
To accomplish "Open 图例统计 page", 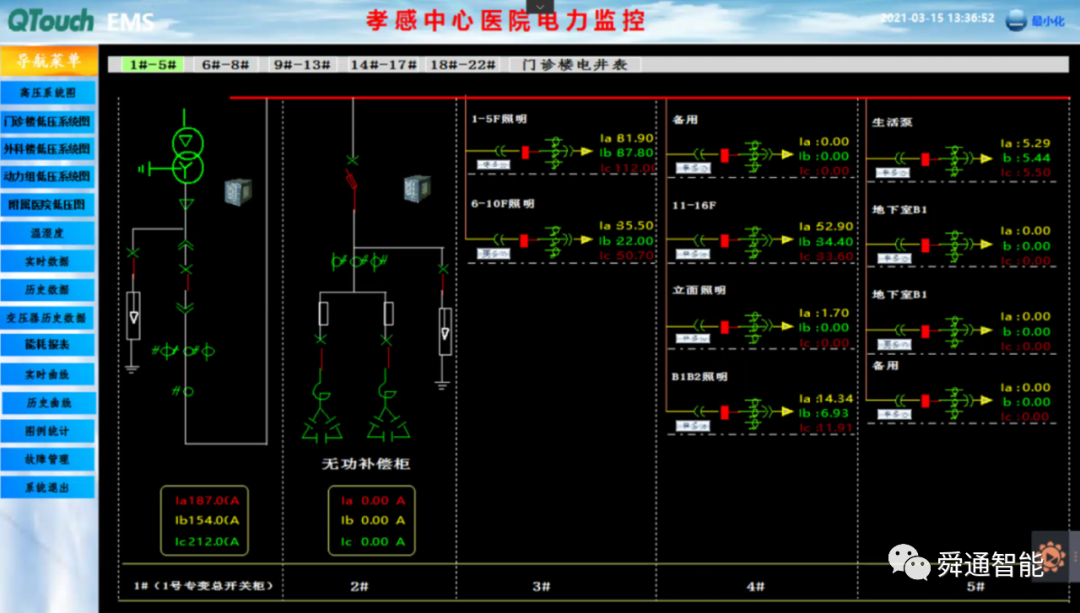I will [x=48, y=430].
